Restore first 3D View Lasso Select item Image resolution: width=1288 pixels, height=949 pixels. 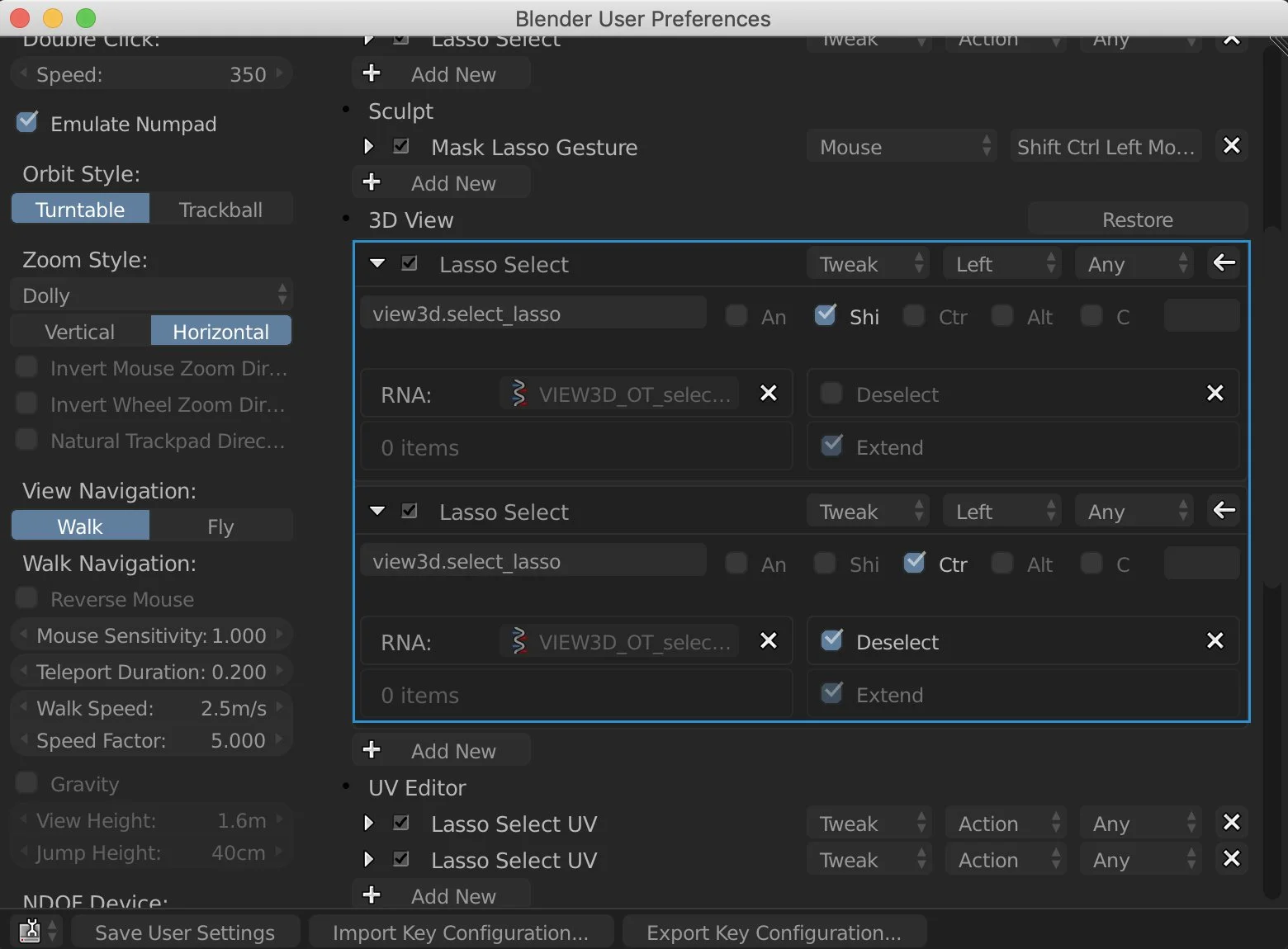(1224, 263)
